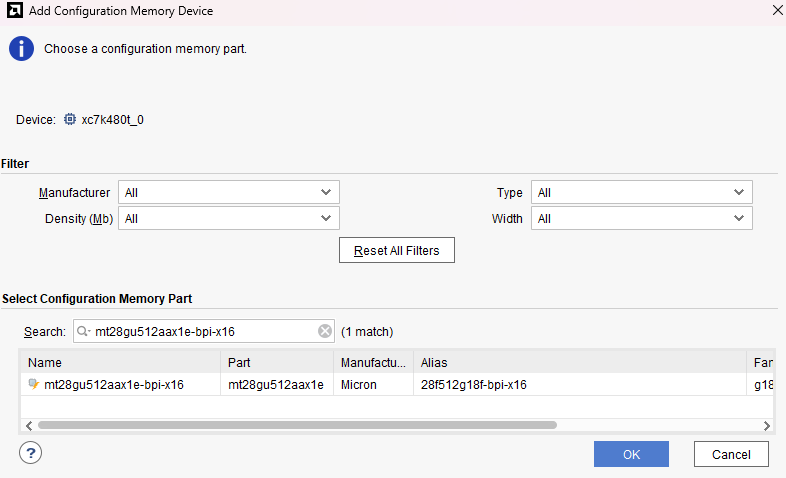Click the device name xc7k480t_0

point(113,120)
